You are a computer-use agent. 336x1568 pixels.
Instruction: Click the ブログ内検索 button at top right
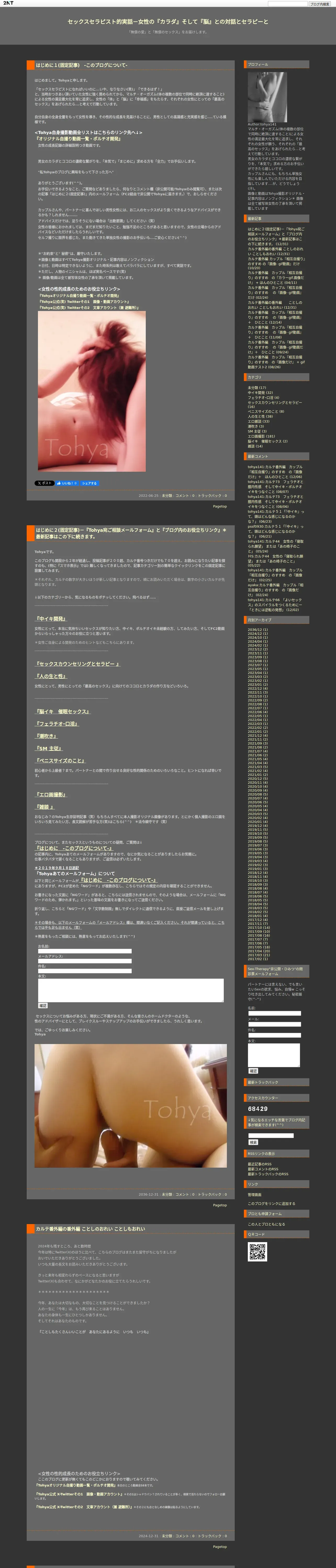click(319, 4)
